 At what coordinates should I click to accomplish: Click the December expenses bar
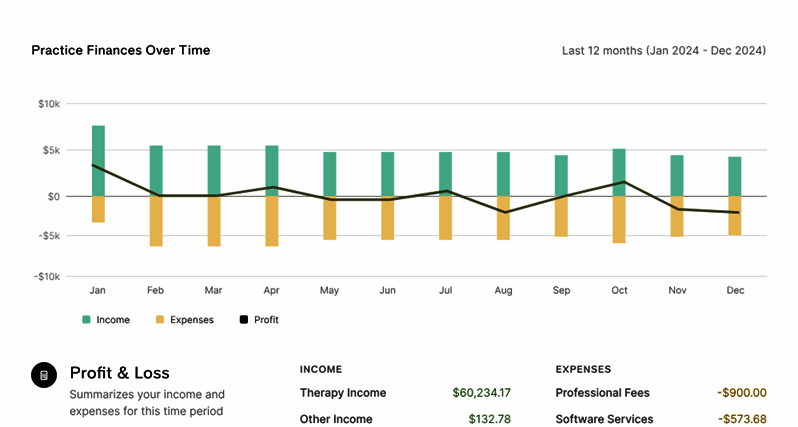point(735,216)
